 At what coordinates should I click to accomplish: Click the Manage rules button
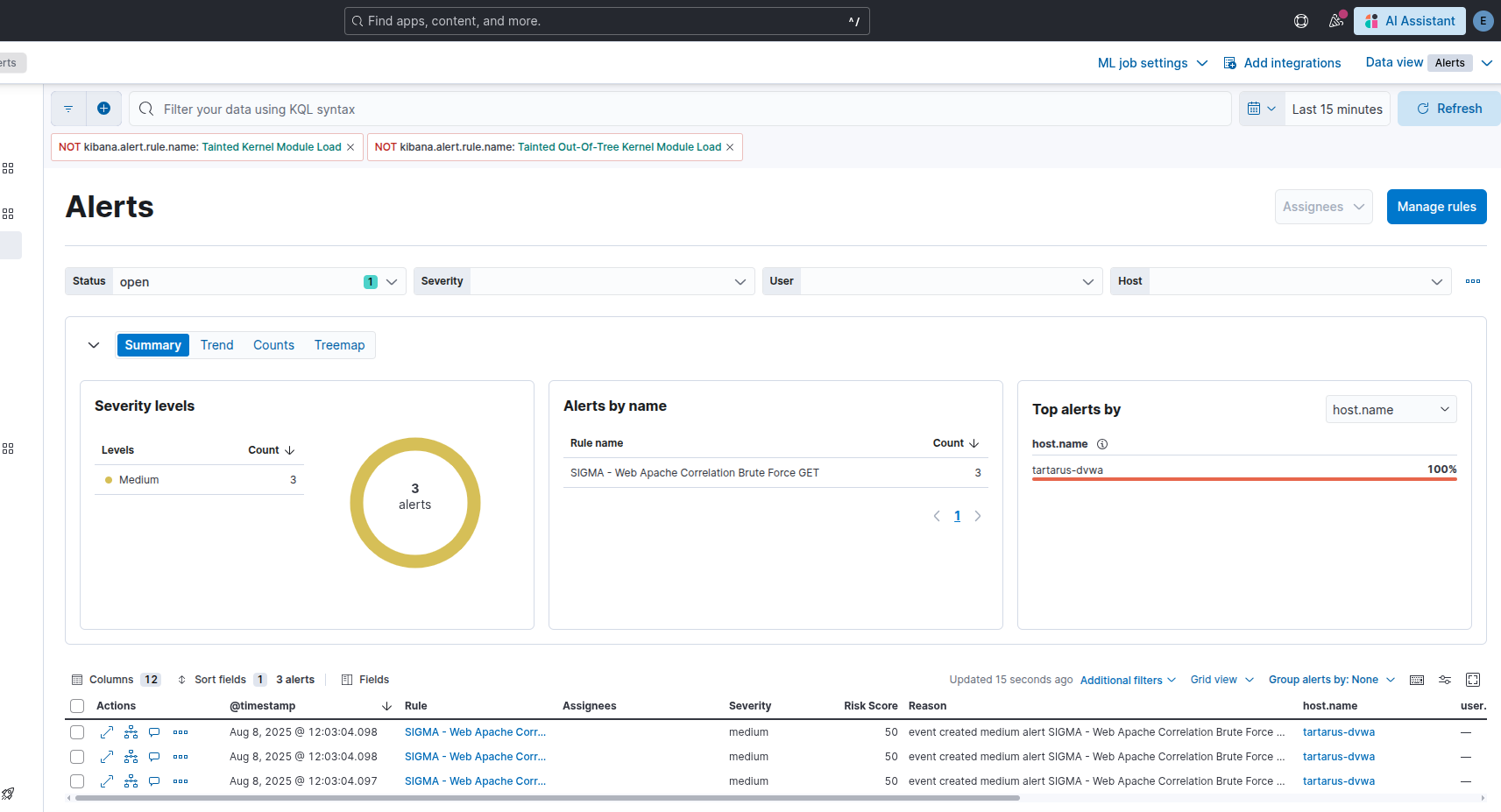click(1436, 207)
